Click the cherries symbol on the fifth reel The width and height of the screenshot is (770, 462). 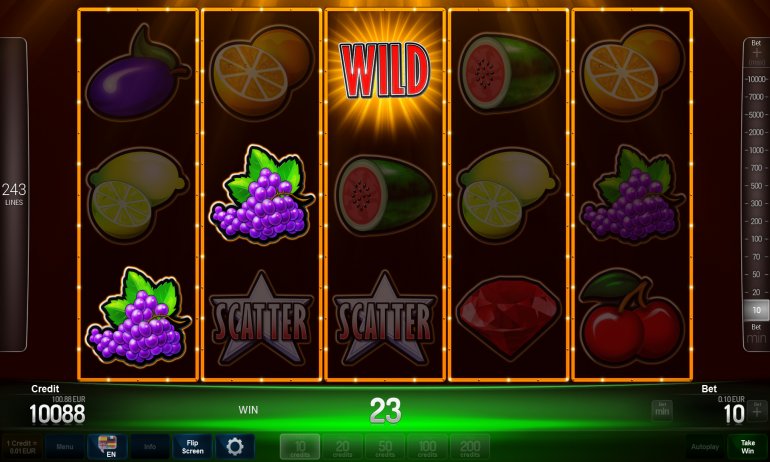(x=632, y=318)
